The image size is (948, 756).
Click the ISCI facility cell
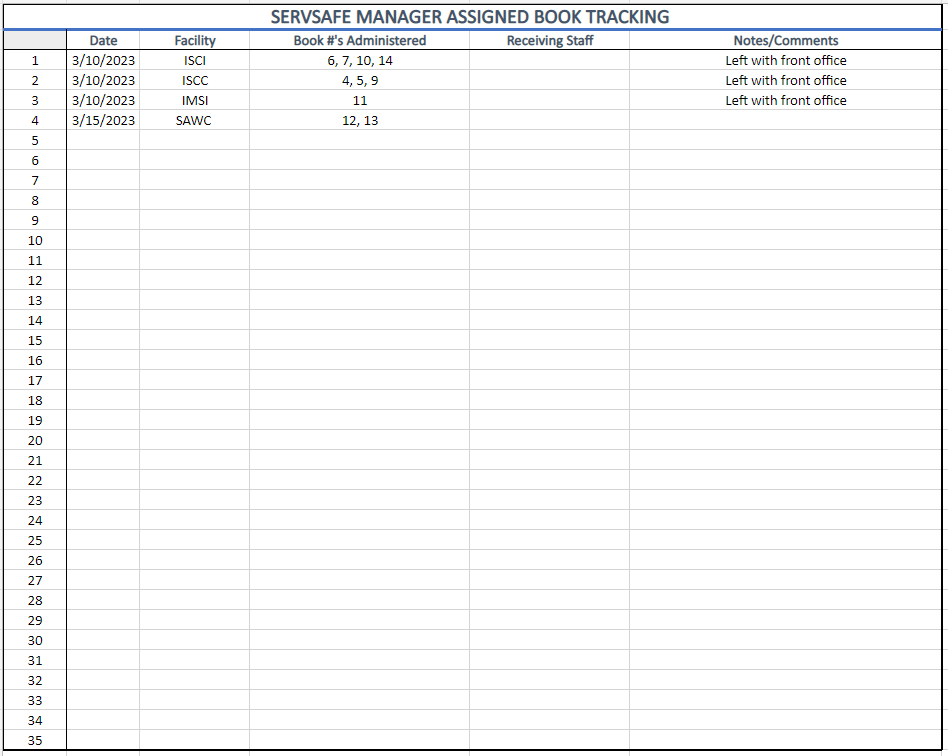[x=195, y=61]
